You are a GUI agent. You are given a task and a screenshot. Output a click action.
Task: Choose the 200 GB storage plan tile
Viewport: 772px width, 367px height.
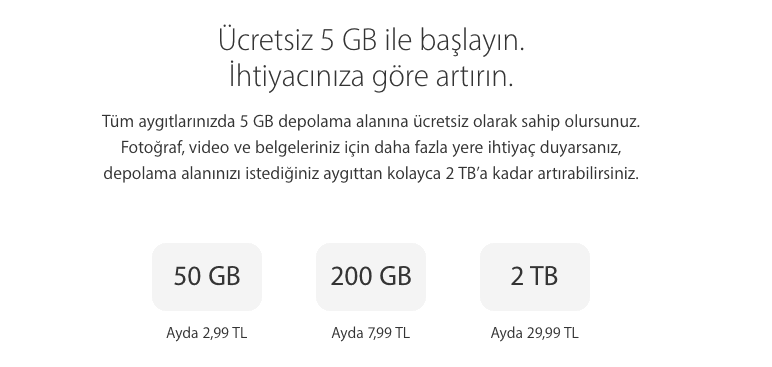[x=371, y=276]
